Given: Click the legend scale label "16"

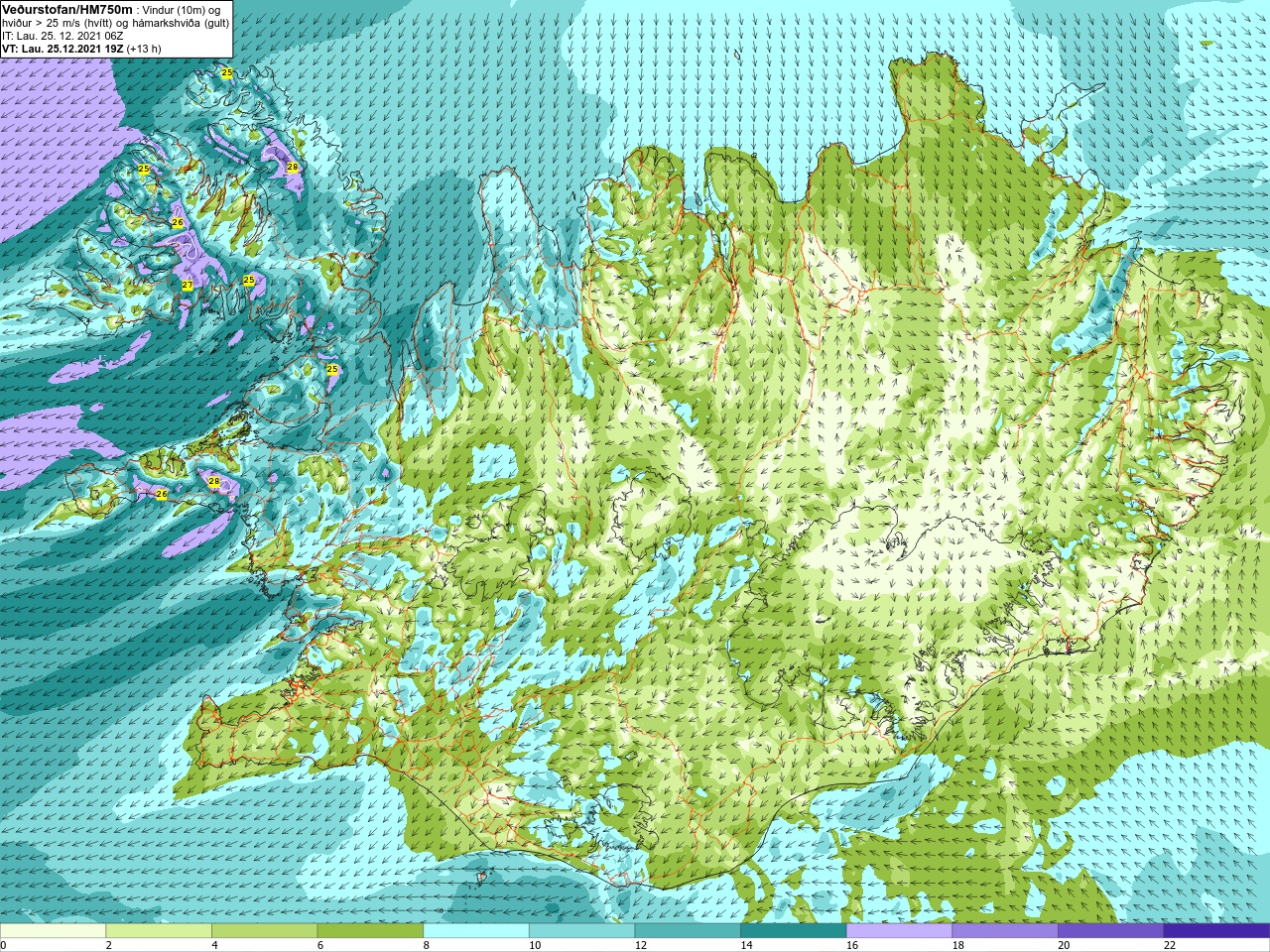Looking at the screenshot, I should [x=852, y=945].
